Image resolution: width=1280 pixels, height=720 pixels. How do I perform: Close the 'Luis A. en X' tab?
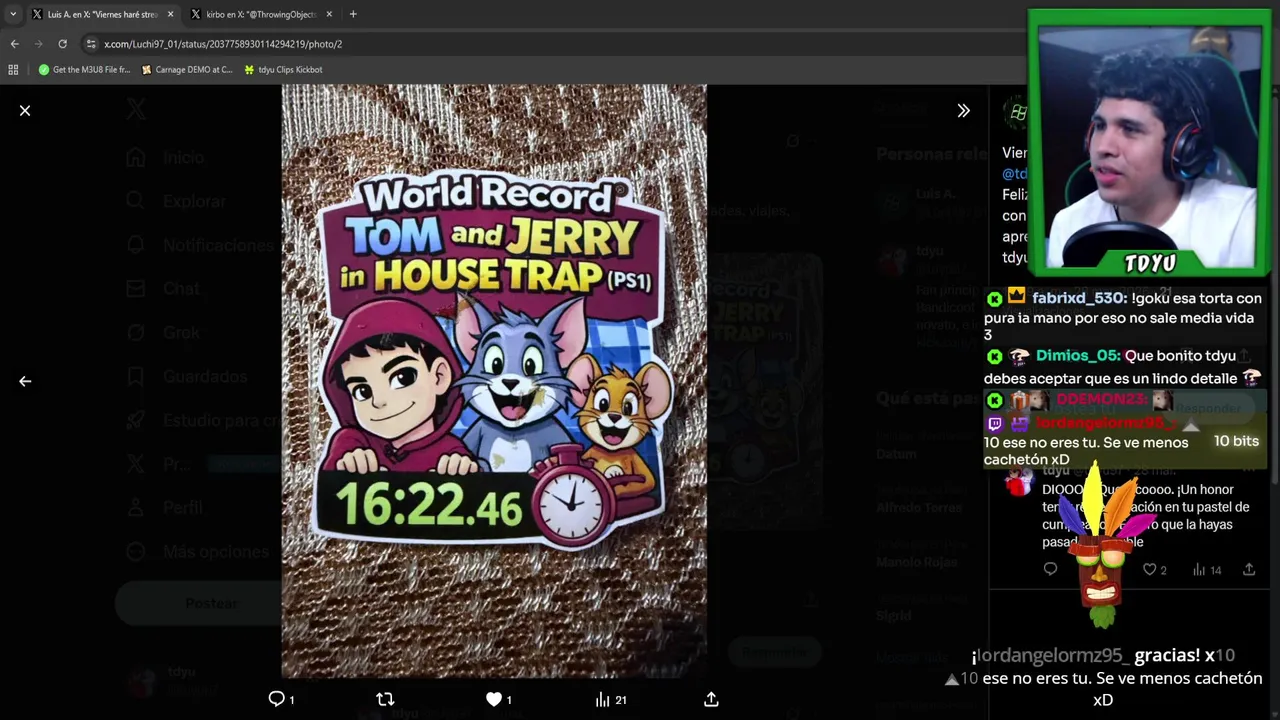click(170, 14)
